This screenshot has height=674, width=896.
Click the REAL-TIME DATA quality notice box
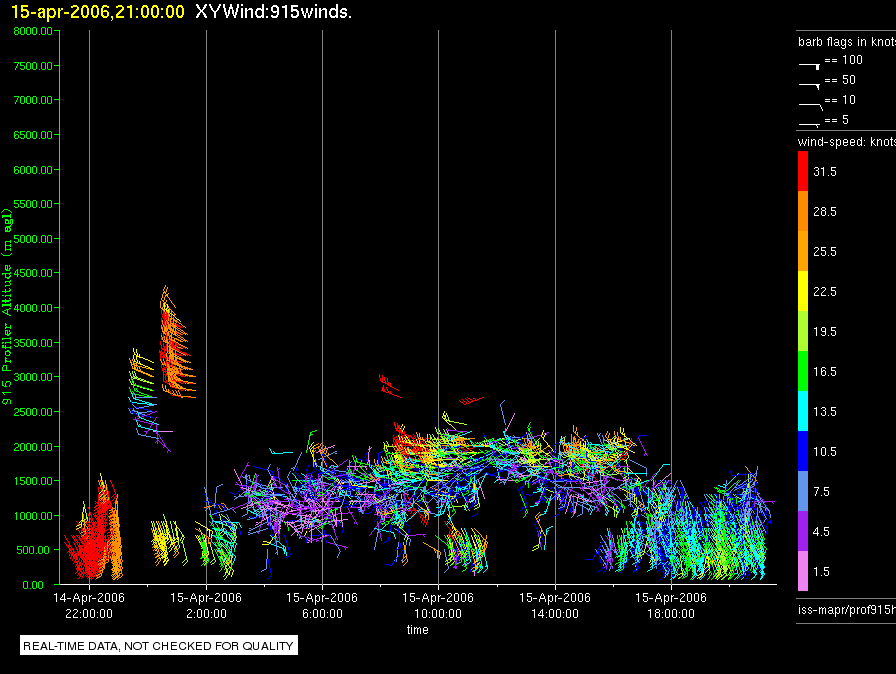click(x=159, y=645)
